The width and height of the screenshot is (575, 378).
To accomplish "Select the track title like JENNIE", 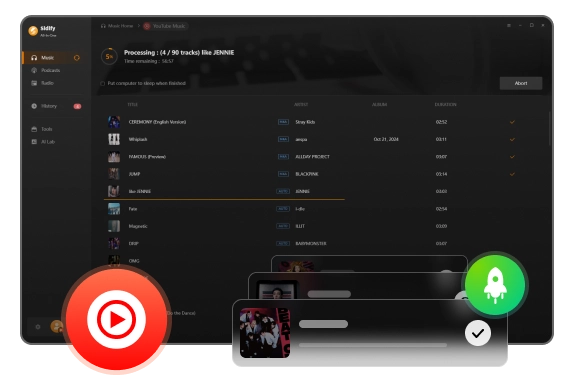I will click(x=140, y=191).
